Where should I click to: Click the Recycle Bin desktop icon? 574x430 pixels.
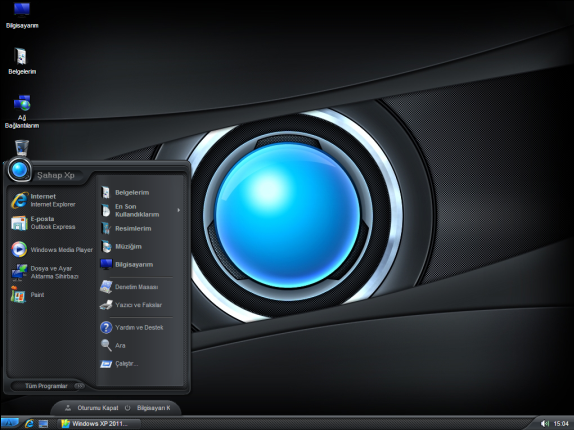[x=22, y=147]
